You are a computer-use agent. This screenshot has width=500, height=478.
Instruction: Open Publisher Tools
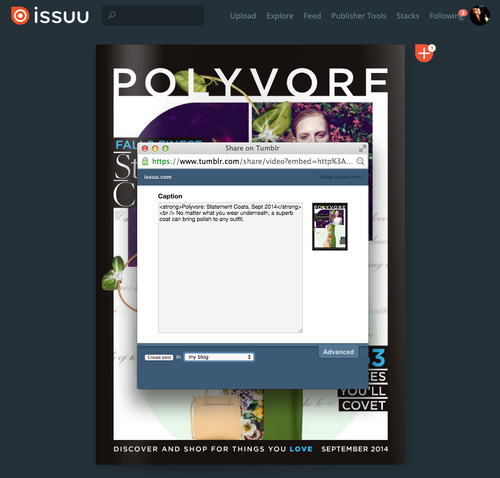pyautogui.click(x=359, y=16)
